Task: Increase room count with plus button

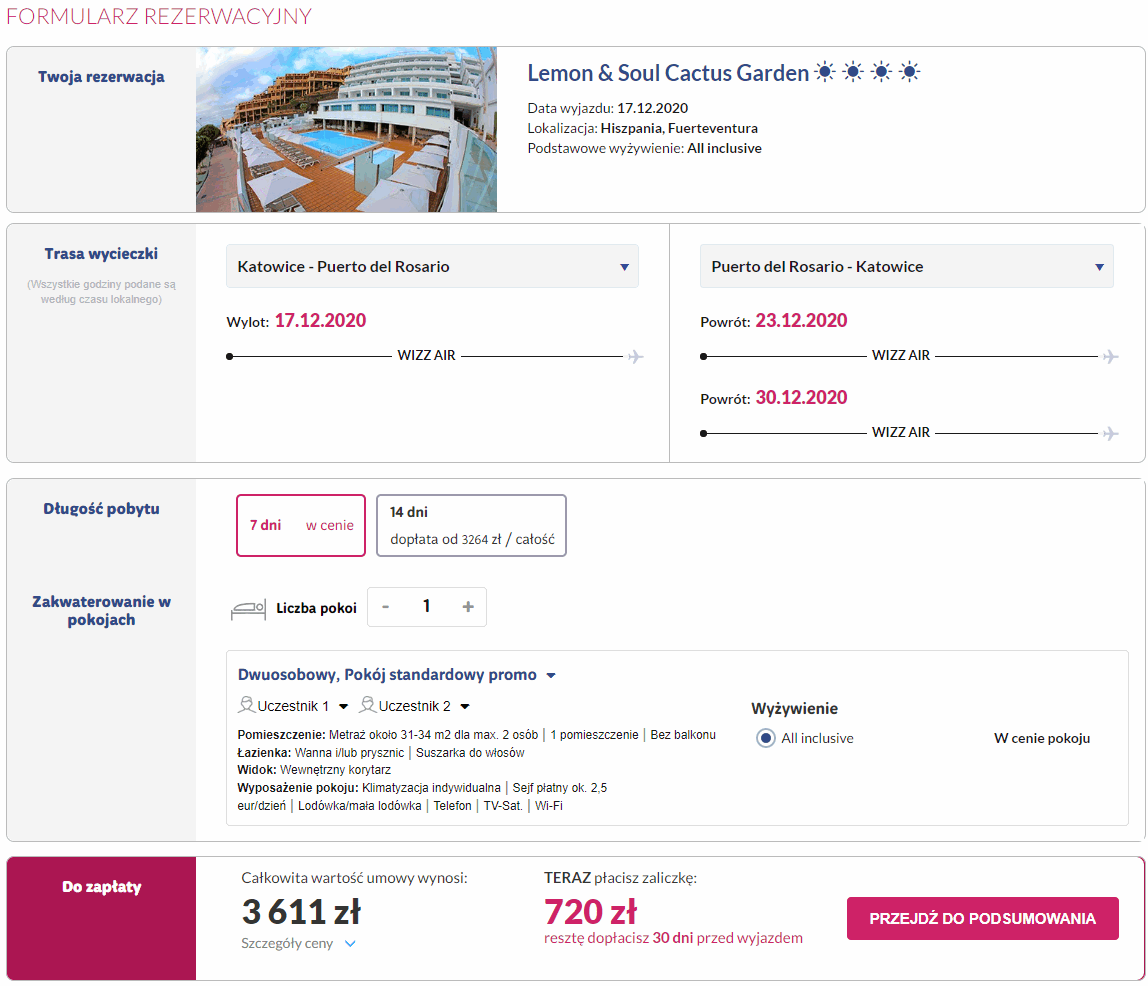Action: click(x=468, y=607)
